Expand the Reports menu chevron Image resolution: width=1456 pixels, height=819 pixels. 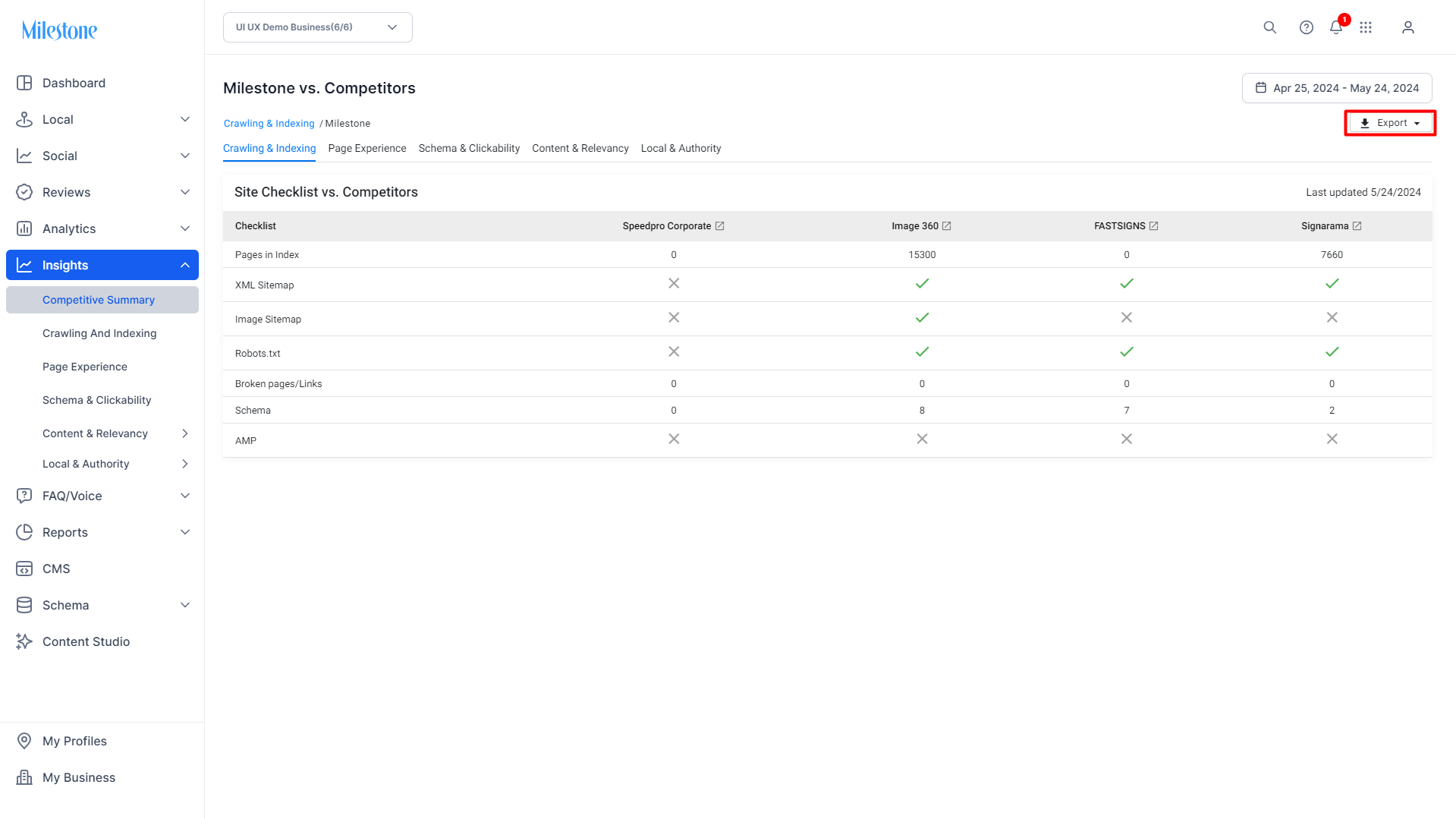pos(185,532)
